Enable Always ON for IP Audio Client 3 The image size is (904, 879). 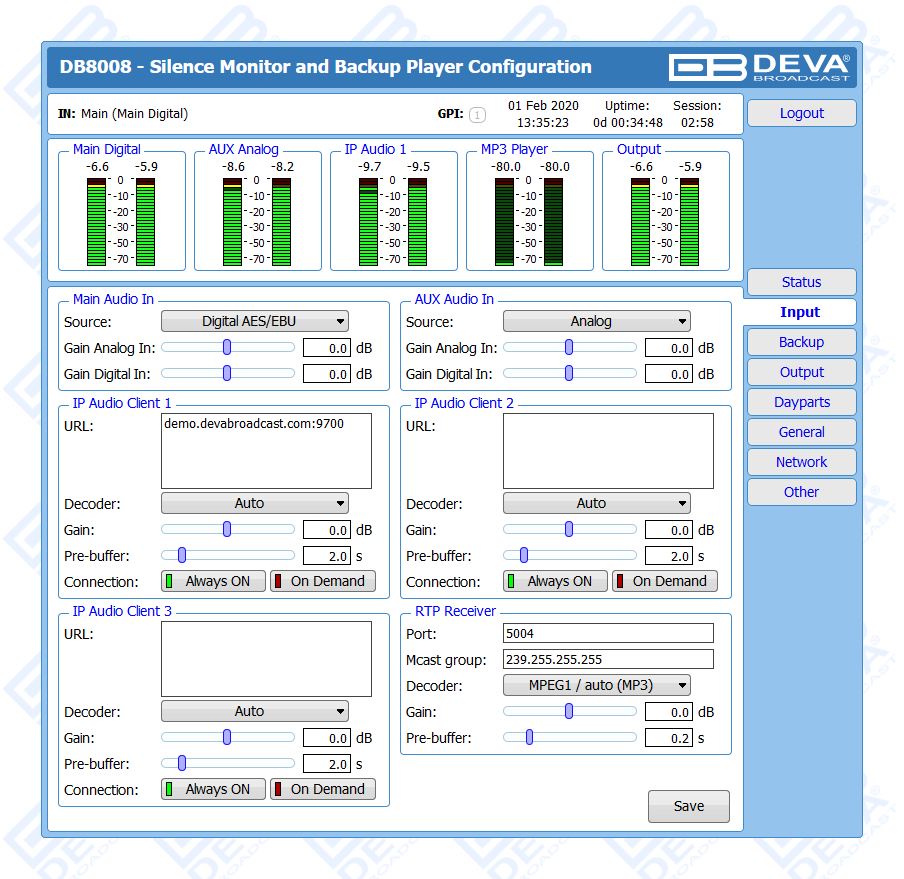(x=213, y=789)
